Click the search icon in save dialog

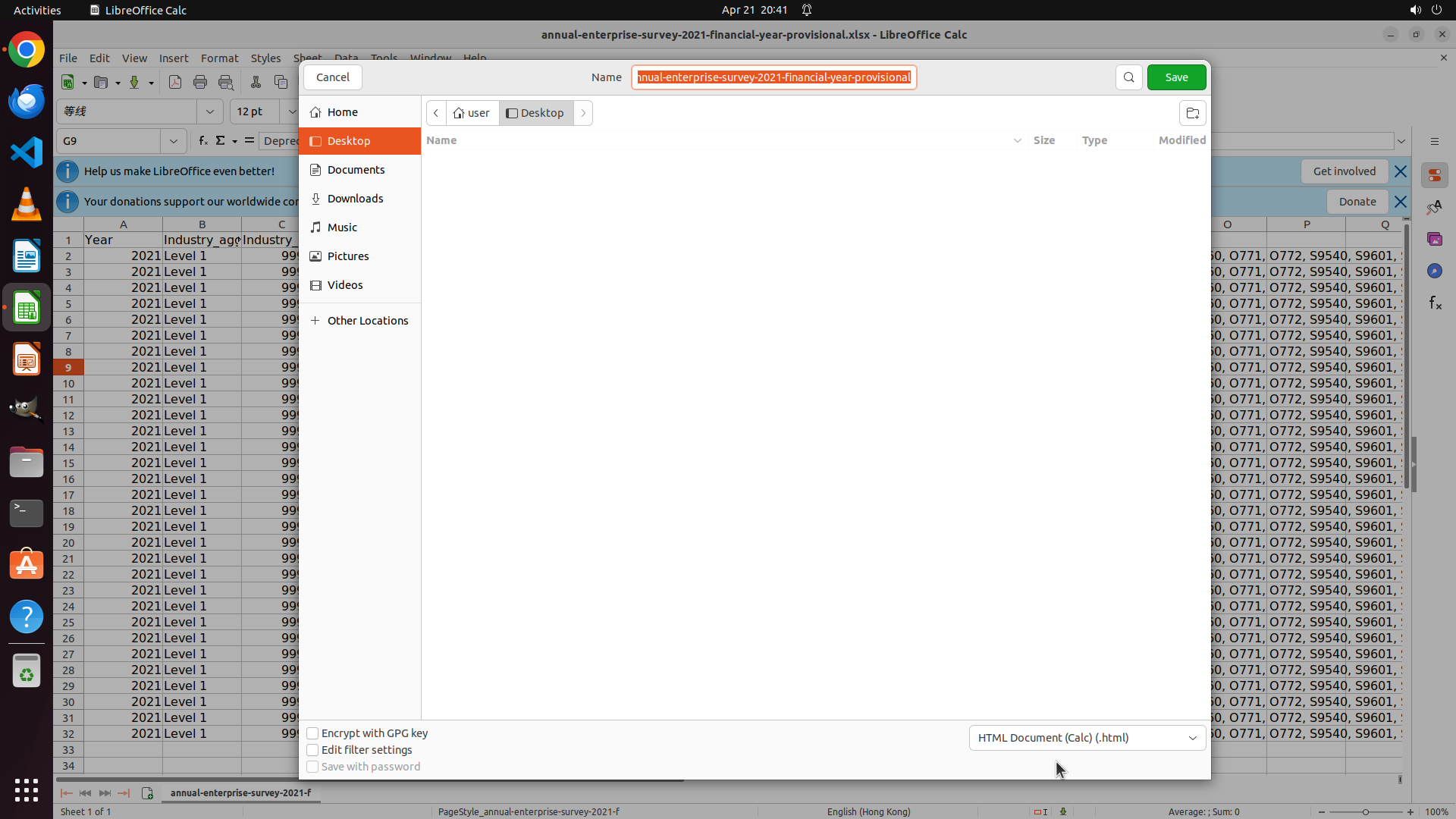[1128, 77]
